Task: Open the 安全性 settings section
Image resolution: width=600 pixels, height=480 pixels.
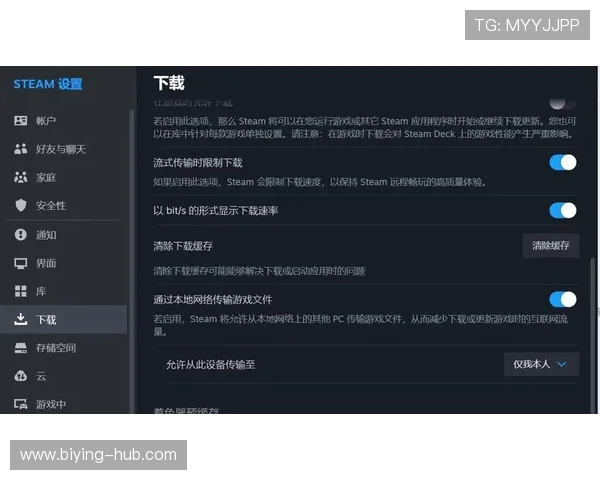Action: 64,206
